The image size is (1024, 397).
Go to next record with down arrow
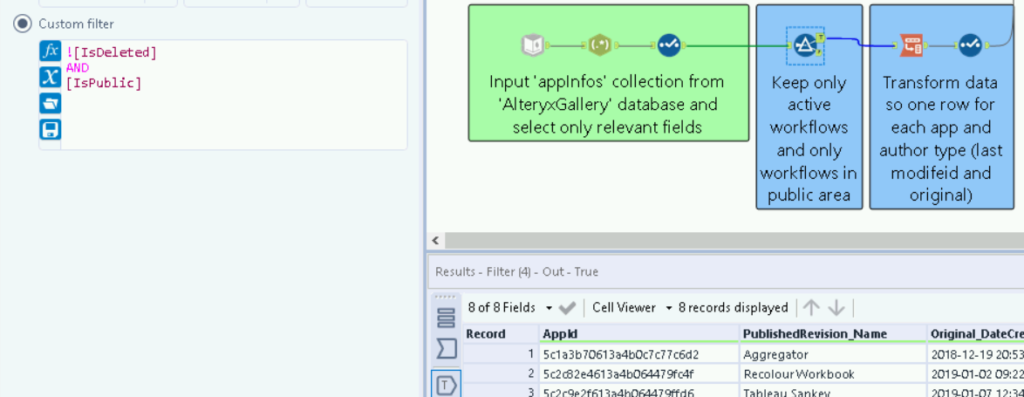[836, 308]
